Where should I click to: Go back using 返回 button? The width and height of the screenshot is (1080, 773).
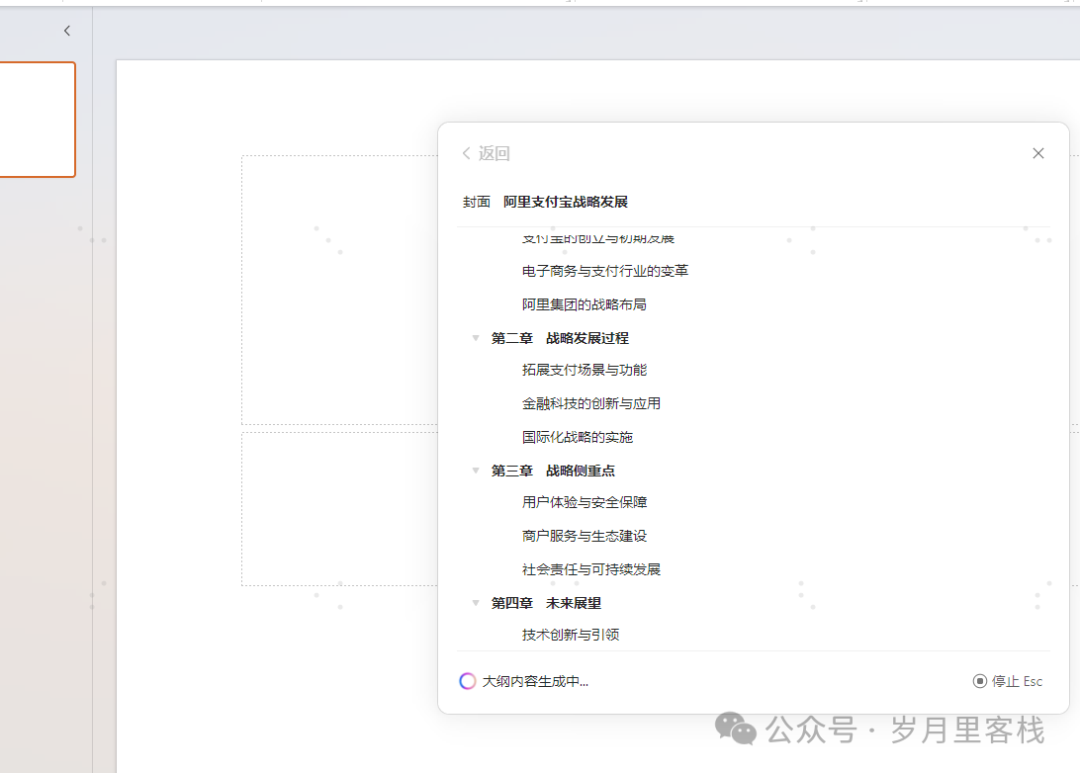point(486,153)
